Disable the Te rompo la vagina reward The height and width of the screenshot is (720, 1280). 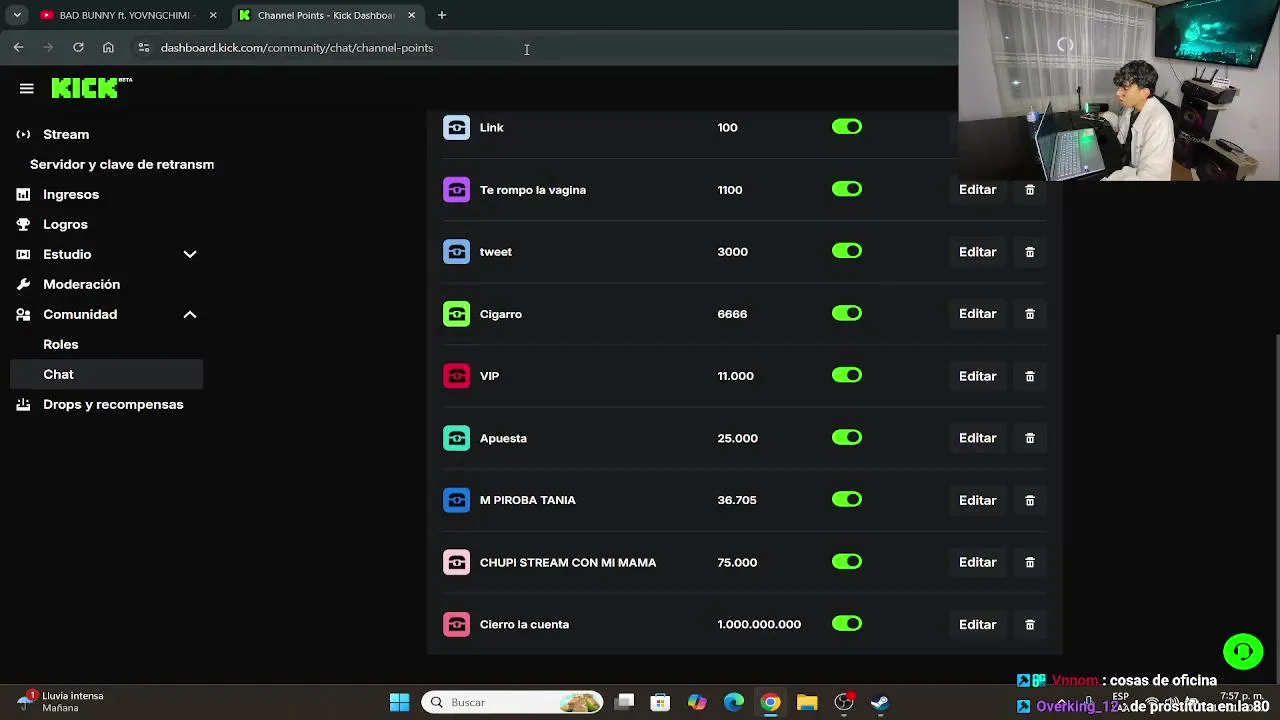click(x=847, y=189)
